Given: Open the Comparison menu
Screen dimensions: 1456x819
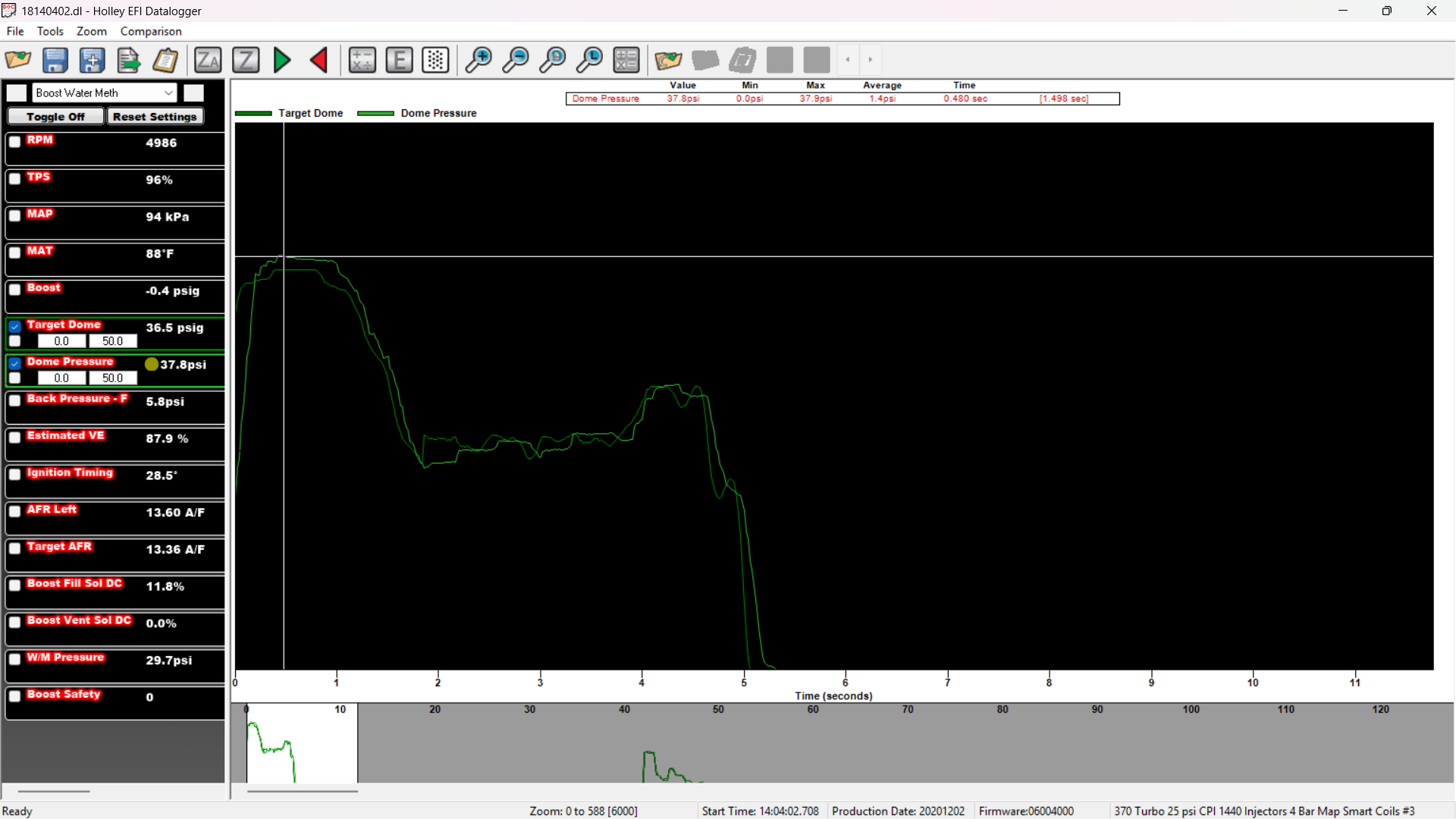Looking at the screenshot, I should pos(151,31).
